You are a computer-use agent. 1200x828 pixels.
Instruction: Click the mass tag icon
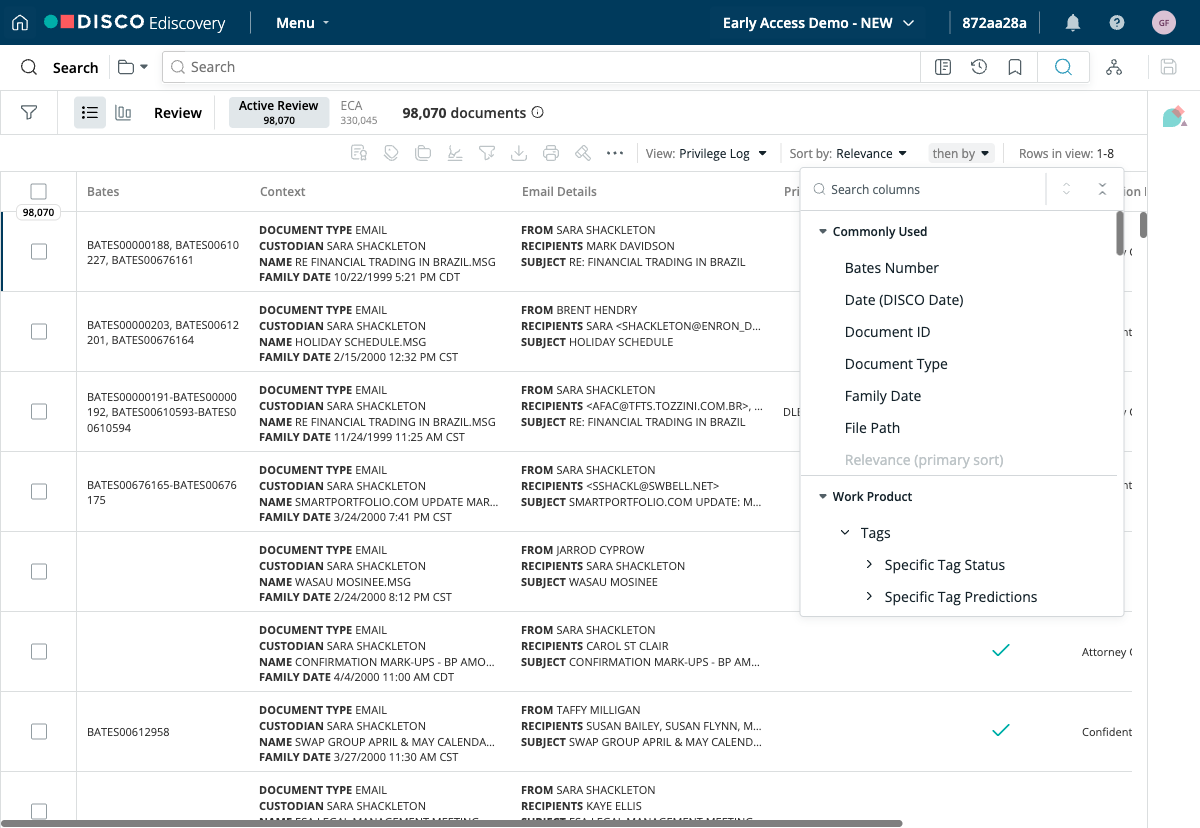click(391, 153)
